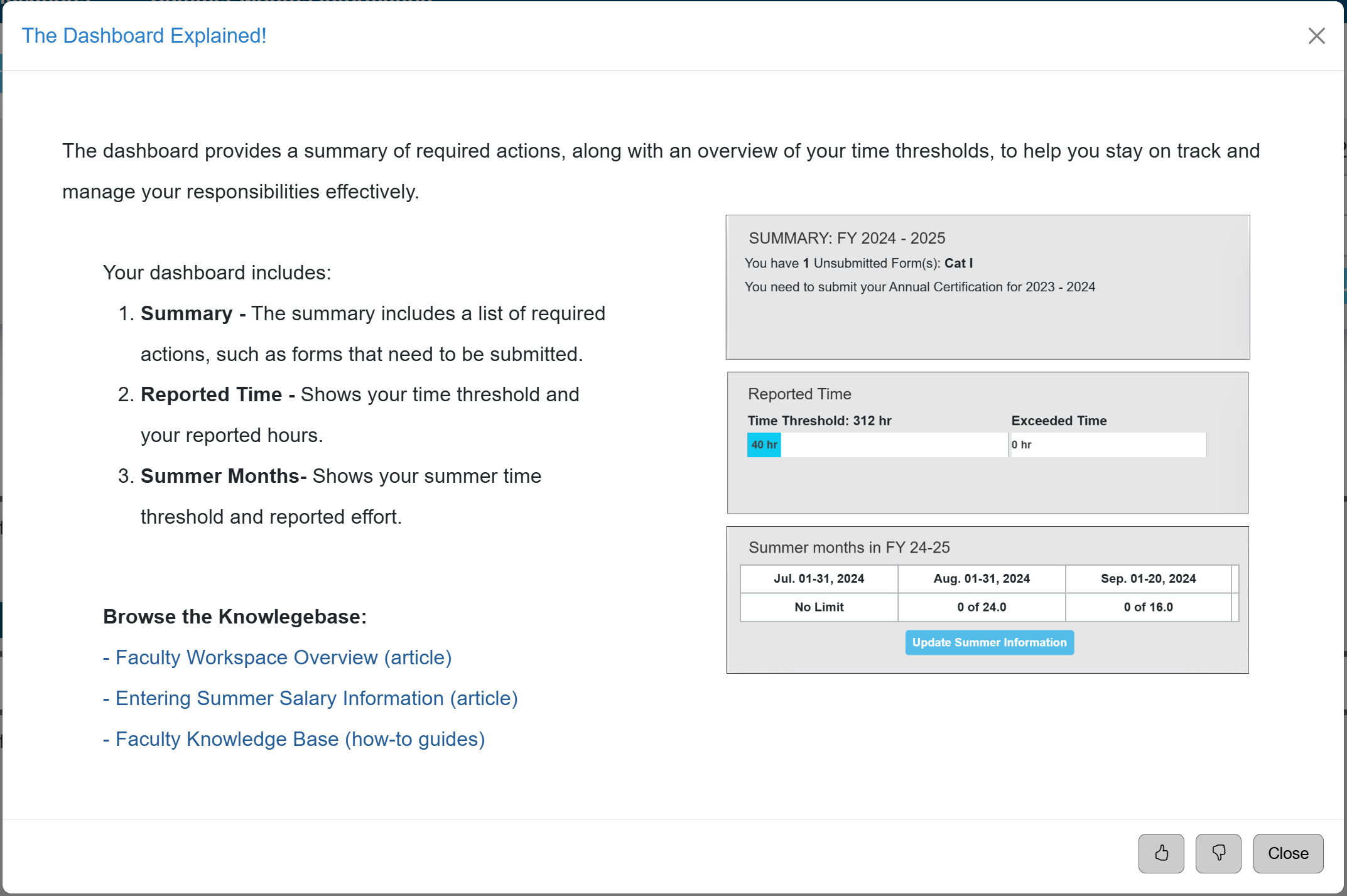Viewport: 1347px width, 896px height.
Task: Click the Sep. 01-20, 2024 column header
Action: tap(1148, 578)
